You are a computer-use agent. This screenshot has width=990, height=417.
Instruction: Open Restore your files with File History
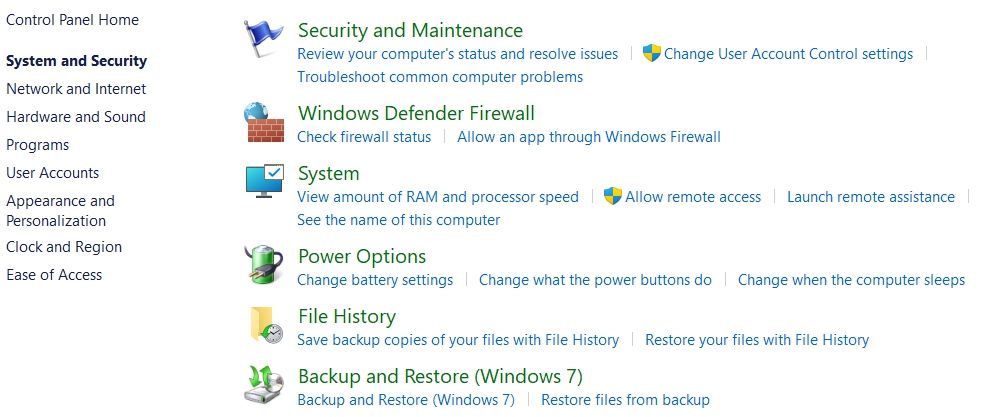point(757,340)
